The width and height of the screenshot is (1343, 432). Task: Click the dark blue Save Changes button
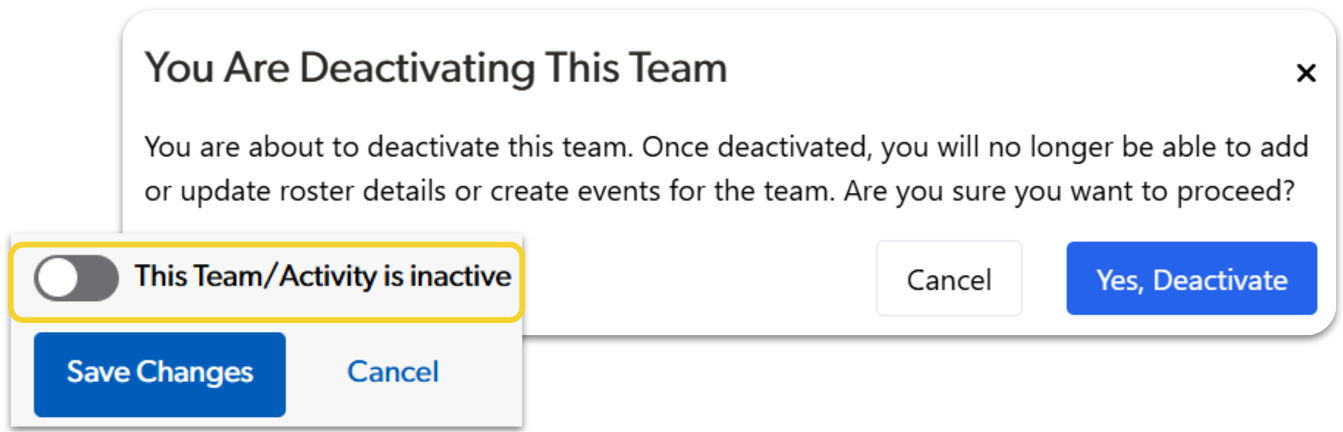click(x=160, y=374)
